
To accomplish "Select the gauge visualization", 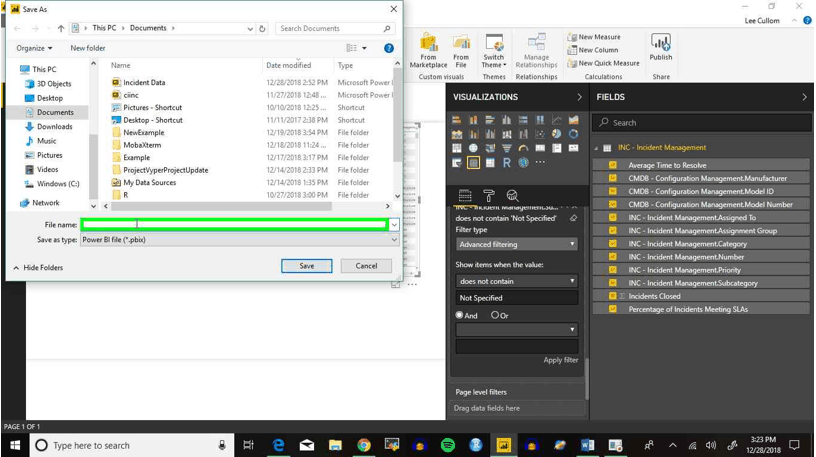I will [x=523, y=148].
